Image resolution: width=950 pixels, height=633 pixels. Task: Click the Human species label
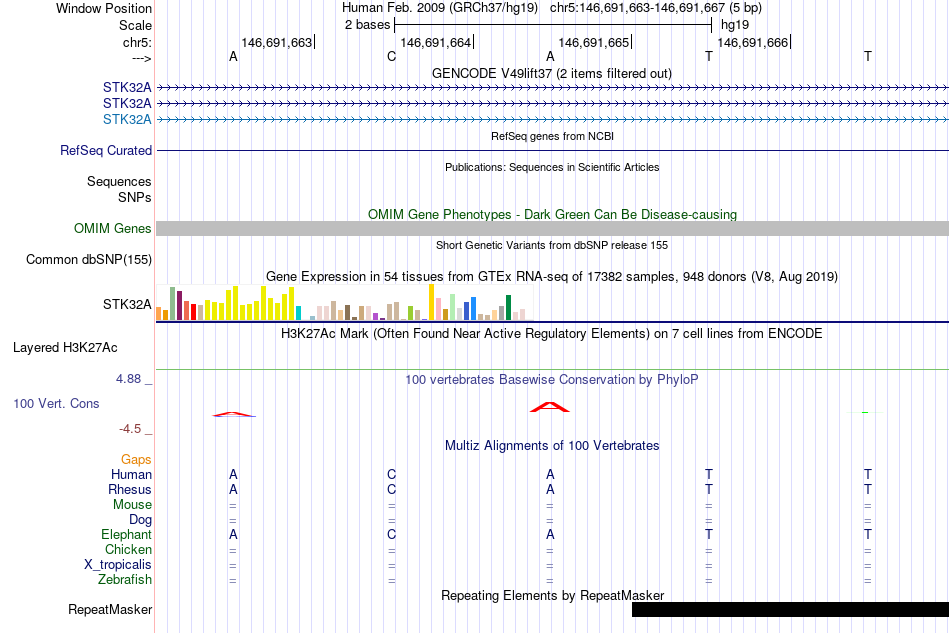pyautogui.click(x=131, y=474)
